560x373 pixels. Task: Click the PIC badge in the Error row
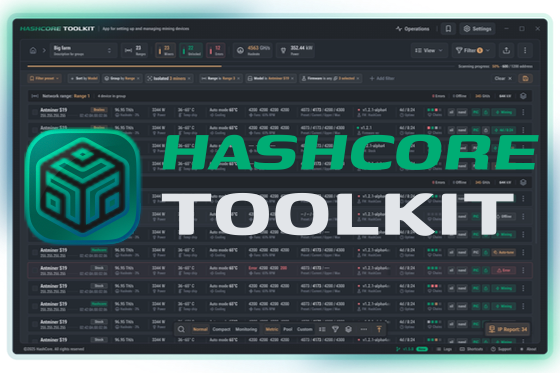coord(476,270)
